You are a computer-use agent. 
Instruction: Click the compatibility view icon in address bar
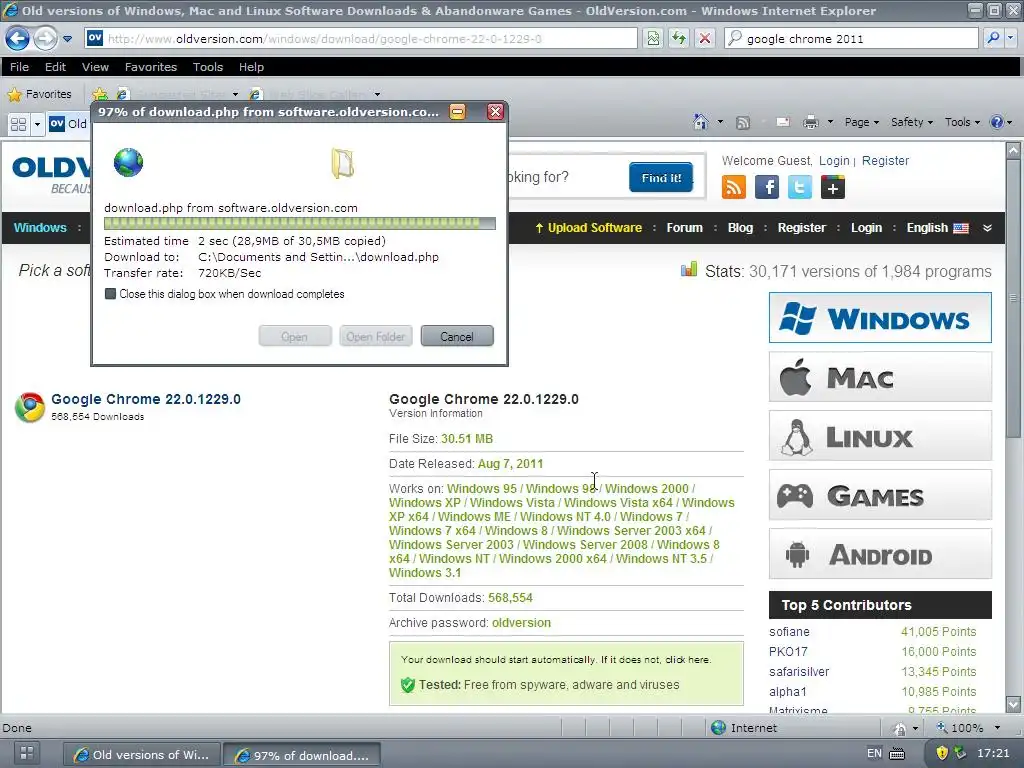click(652, 39)
